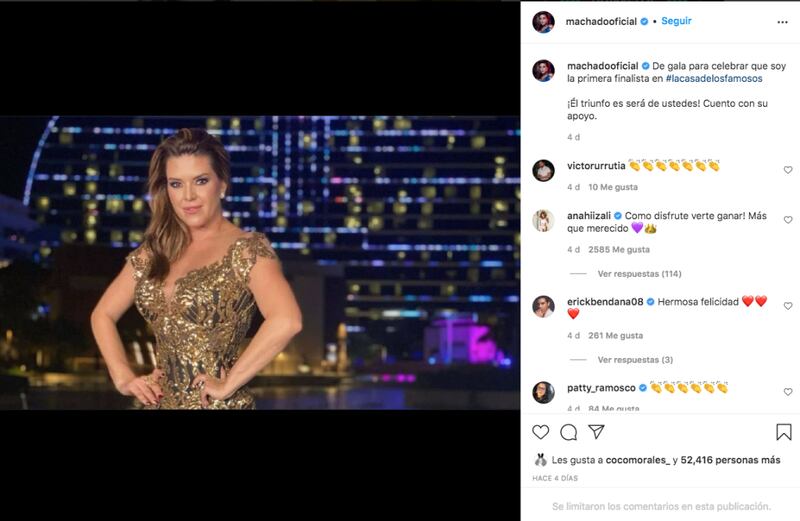Viewport: 800px width, 521px height.
Task: Expand Ver respuestas (3) replies
Action: [x=635, y=360]
